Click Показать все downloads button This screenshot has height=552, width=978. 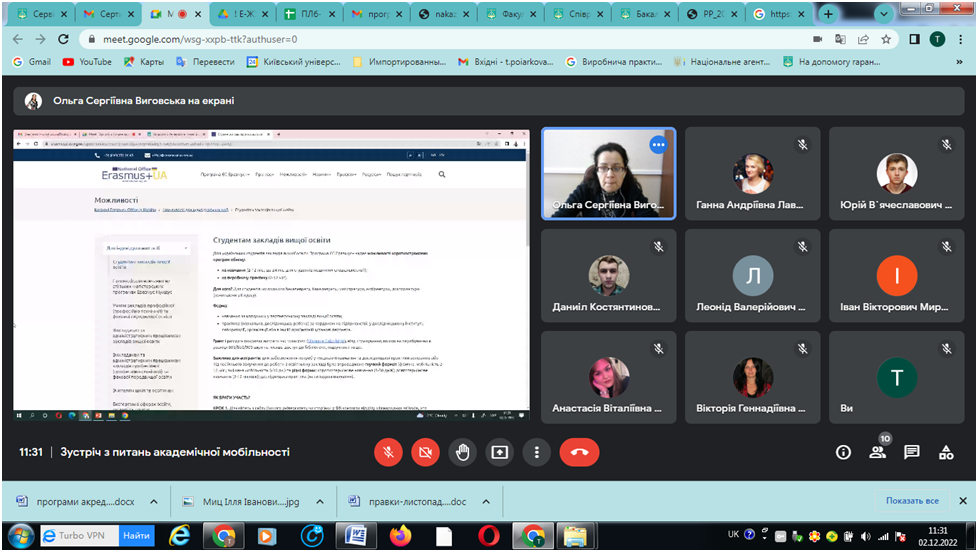point(911,501)
